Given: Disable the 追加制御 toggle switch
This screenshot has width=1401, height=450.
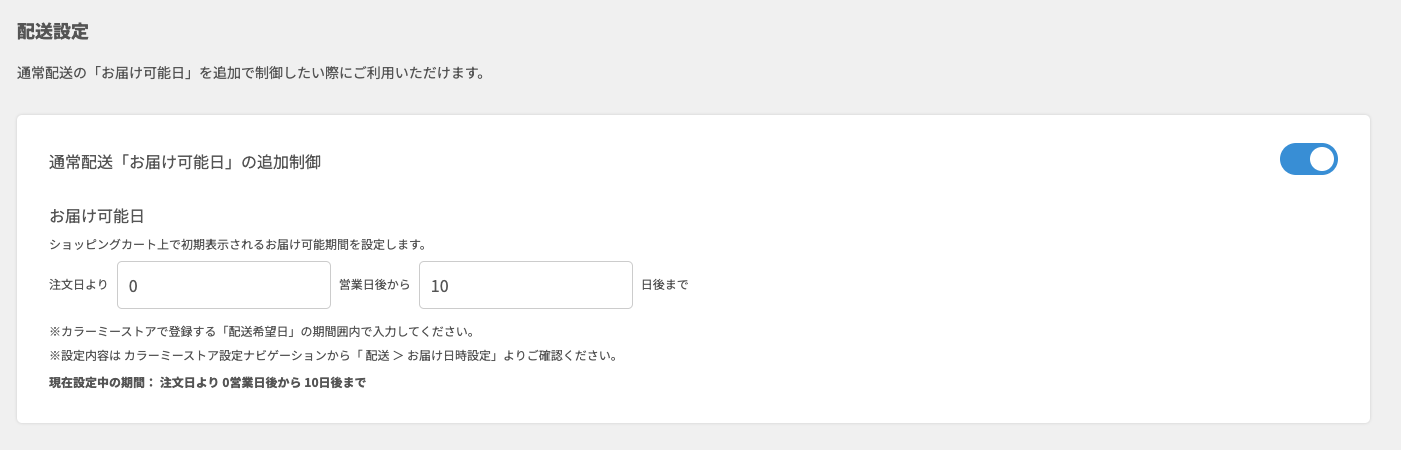Looking at the screenshot, I should [1308, 159].
